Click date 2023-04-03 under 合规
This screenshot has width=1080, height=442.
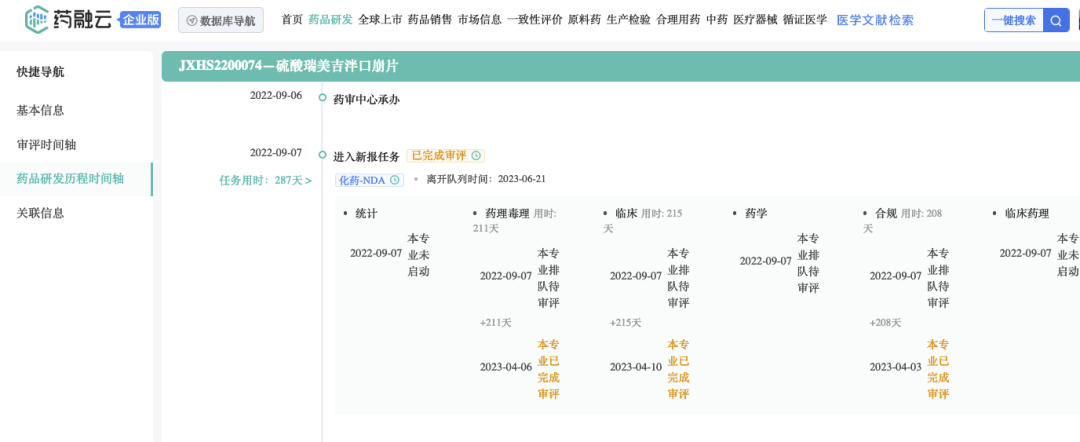point(895,367)
